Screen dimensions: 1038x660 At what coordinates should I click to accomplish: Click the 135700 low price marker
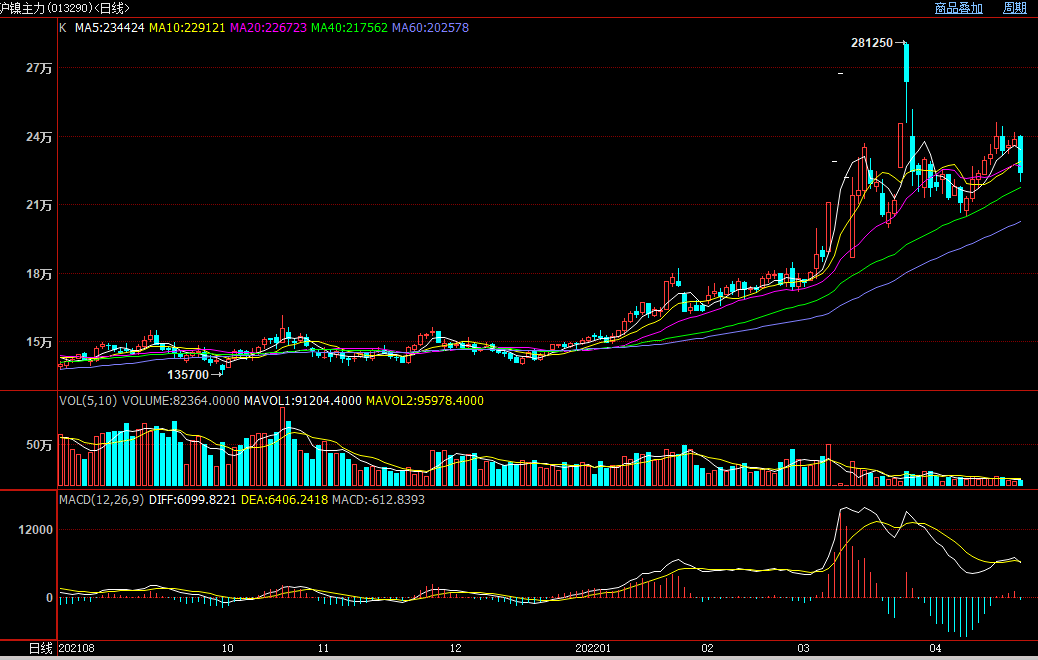[x=188, y=374]
